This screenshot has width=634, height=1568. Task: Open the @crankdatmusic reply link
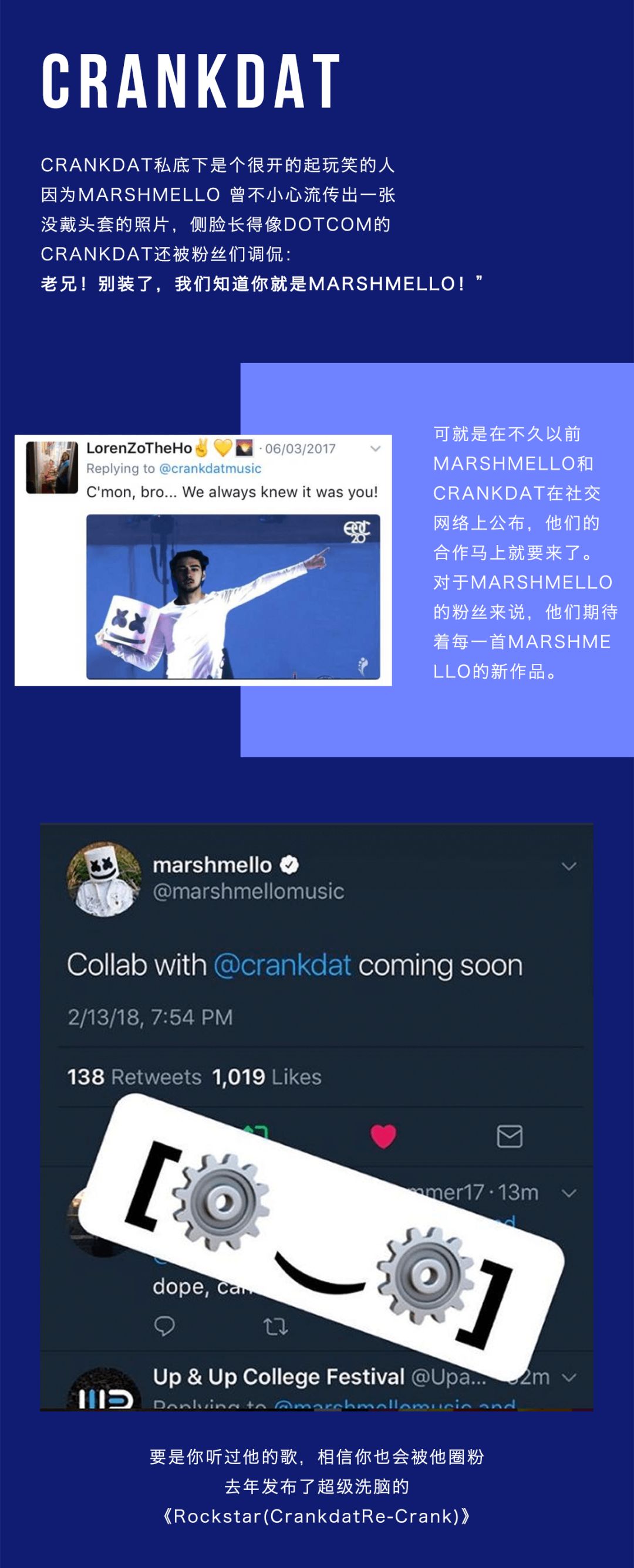click(x=210, y=469)
